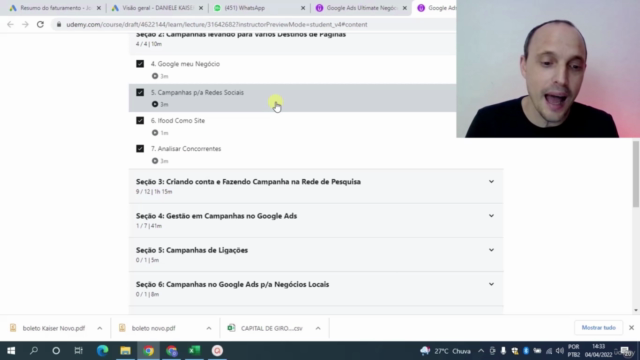
Task: Toggle checkbox for lecture 7 Analisar Concorrentes
Action: [140, 149]
